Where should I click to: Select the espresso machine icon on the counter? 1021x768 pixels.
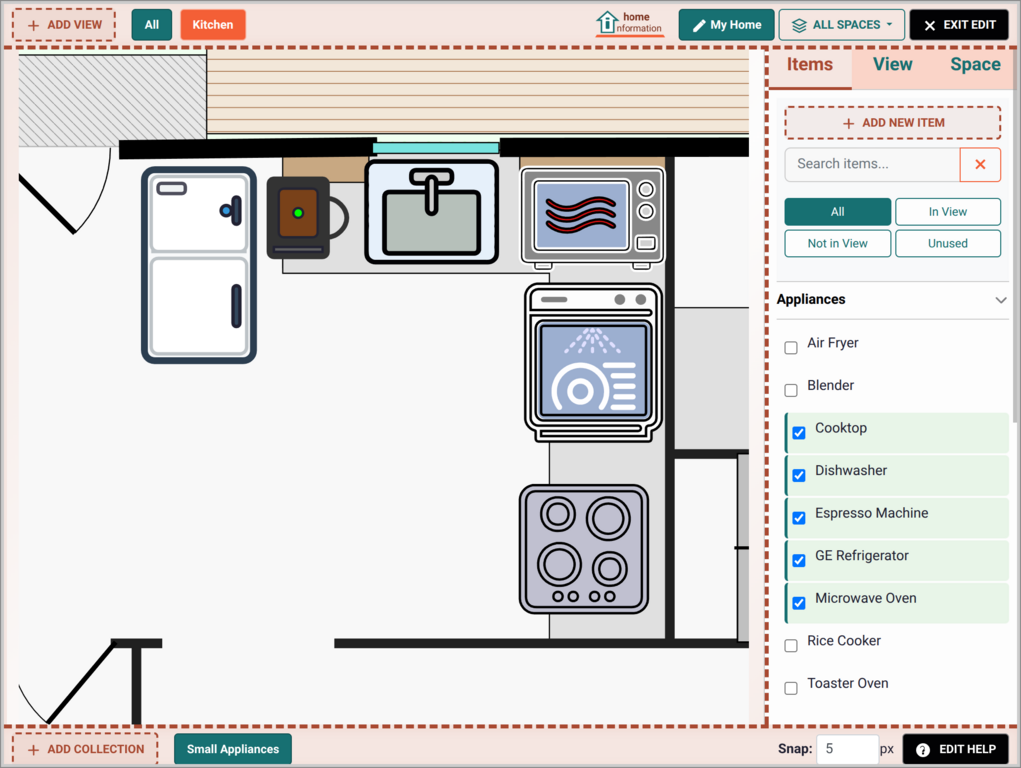(x=306, y=218)
